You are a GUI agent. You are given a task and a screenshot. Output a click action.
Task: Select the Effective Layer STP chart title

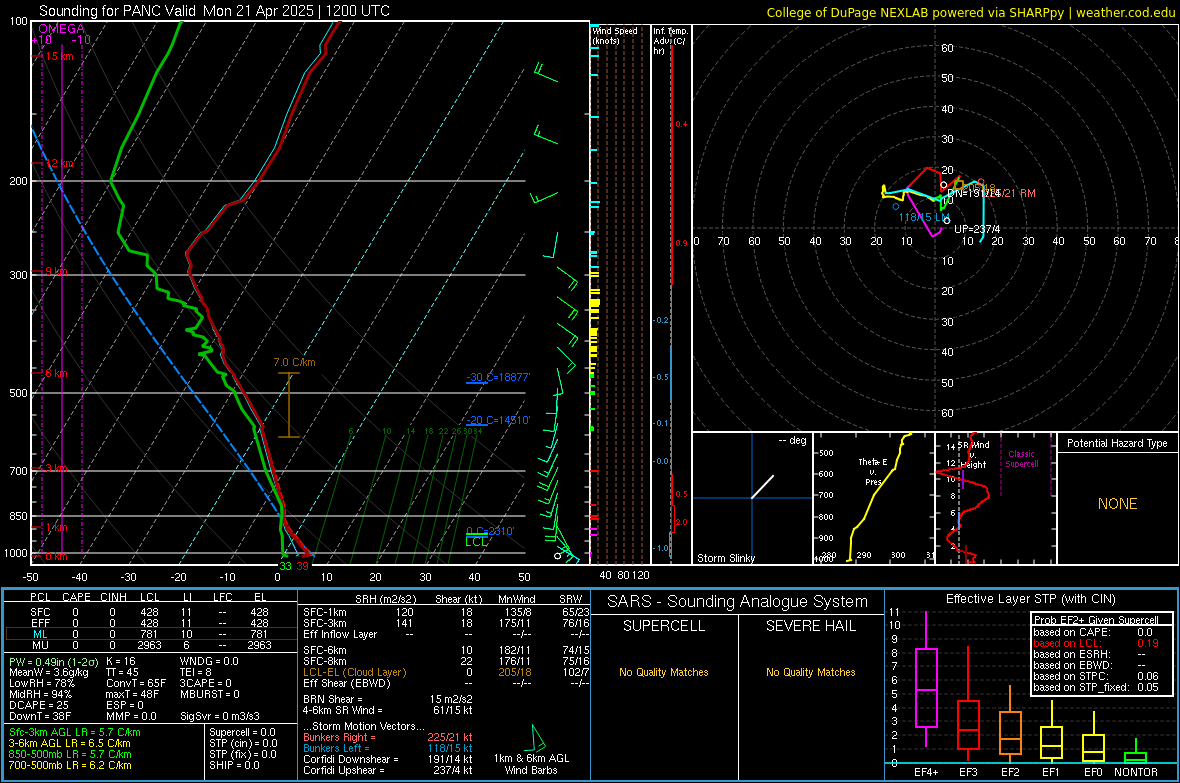[x=1030, y=599]
